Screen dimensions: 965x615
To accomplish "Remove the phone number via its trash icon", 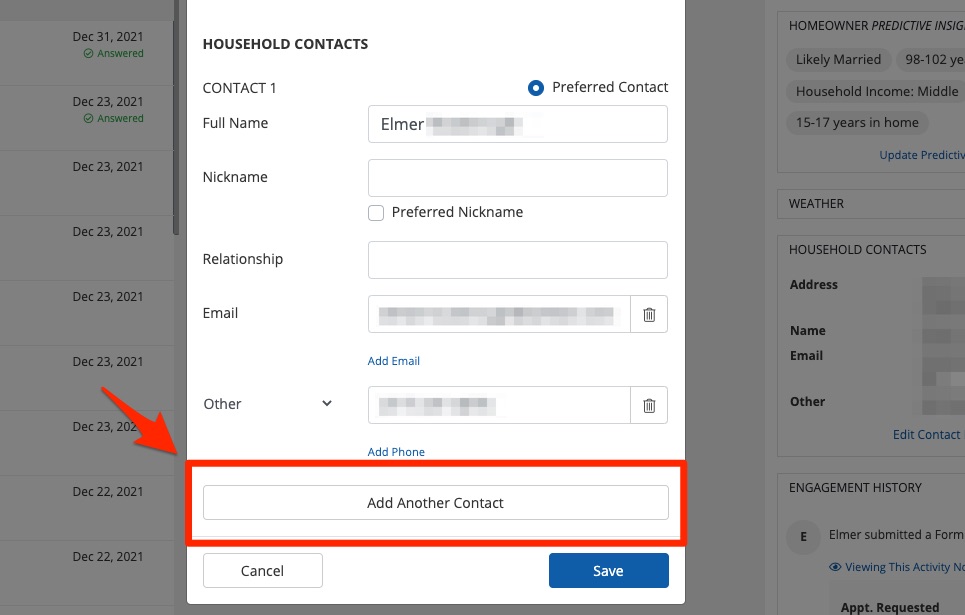I will tap(648, 405).
